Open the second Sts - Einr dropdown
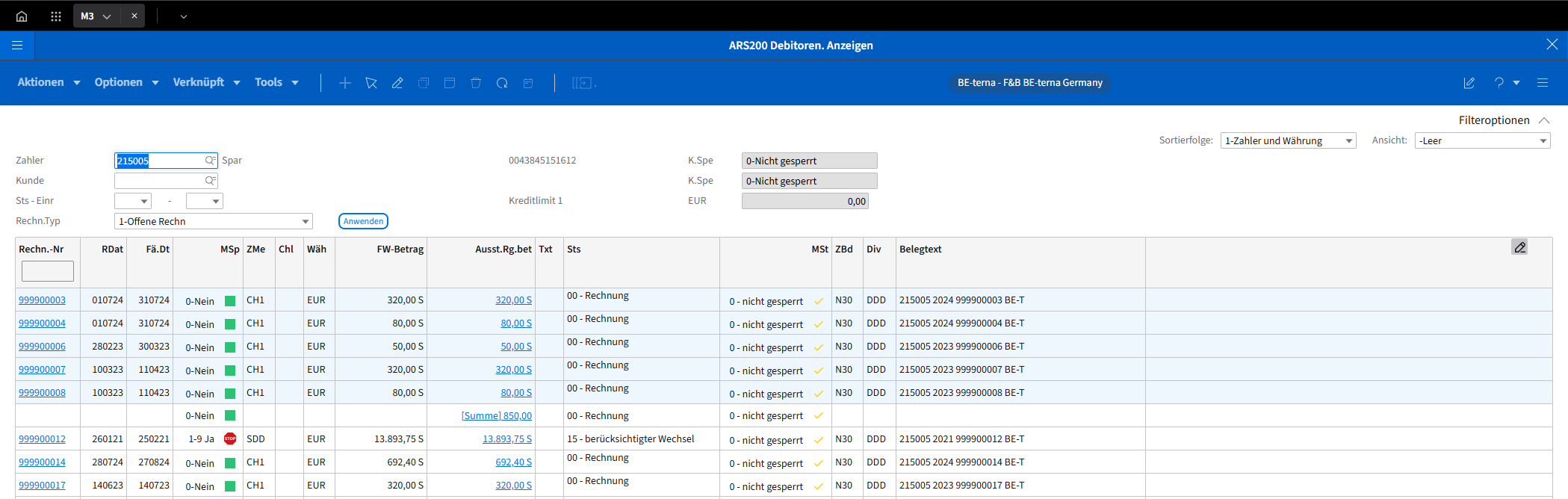The image size is (1568, 499). pos(205,201)
